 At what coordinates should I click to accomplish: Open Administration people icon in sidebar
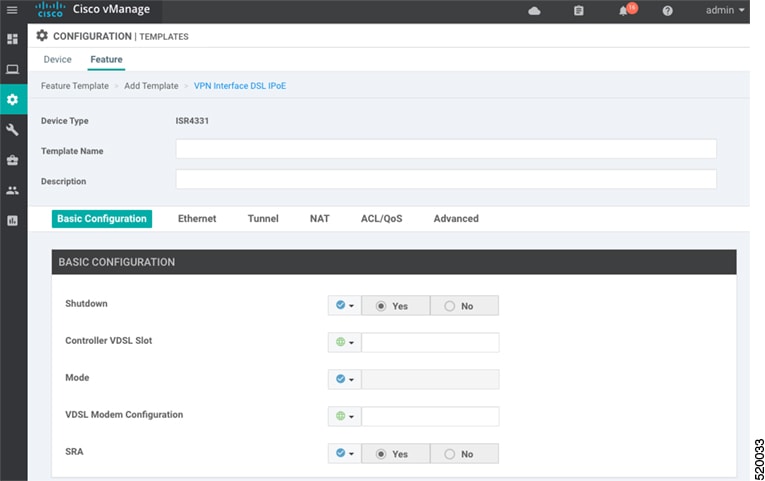coord(13,190)
